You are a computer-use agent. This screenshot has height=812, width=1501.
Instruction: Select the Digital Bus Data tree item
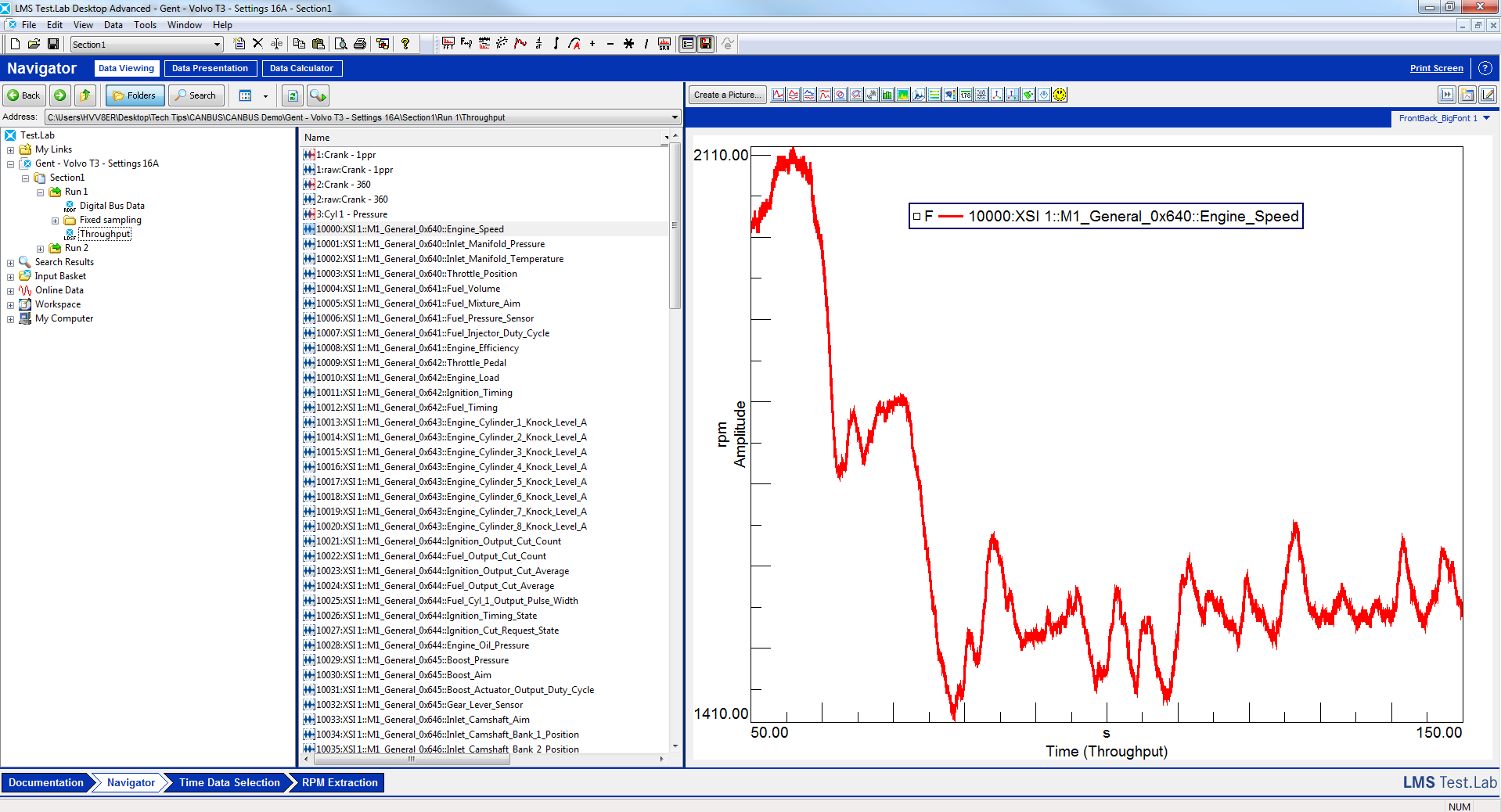[112, 206]
